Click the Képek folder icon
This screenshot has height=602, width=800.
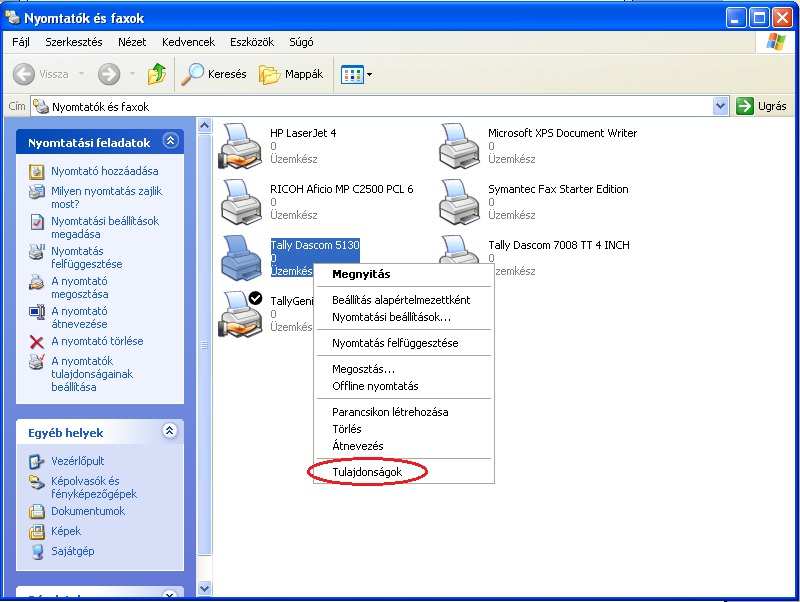pyautogui.click(x=37, y=532)
